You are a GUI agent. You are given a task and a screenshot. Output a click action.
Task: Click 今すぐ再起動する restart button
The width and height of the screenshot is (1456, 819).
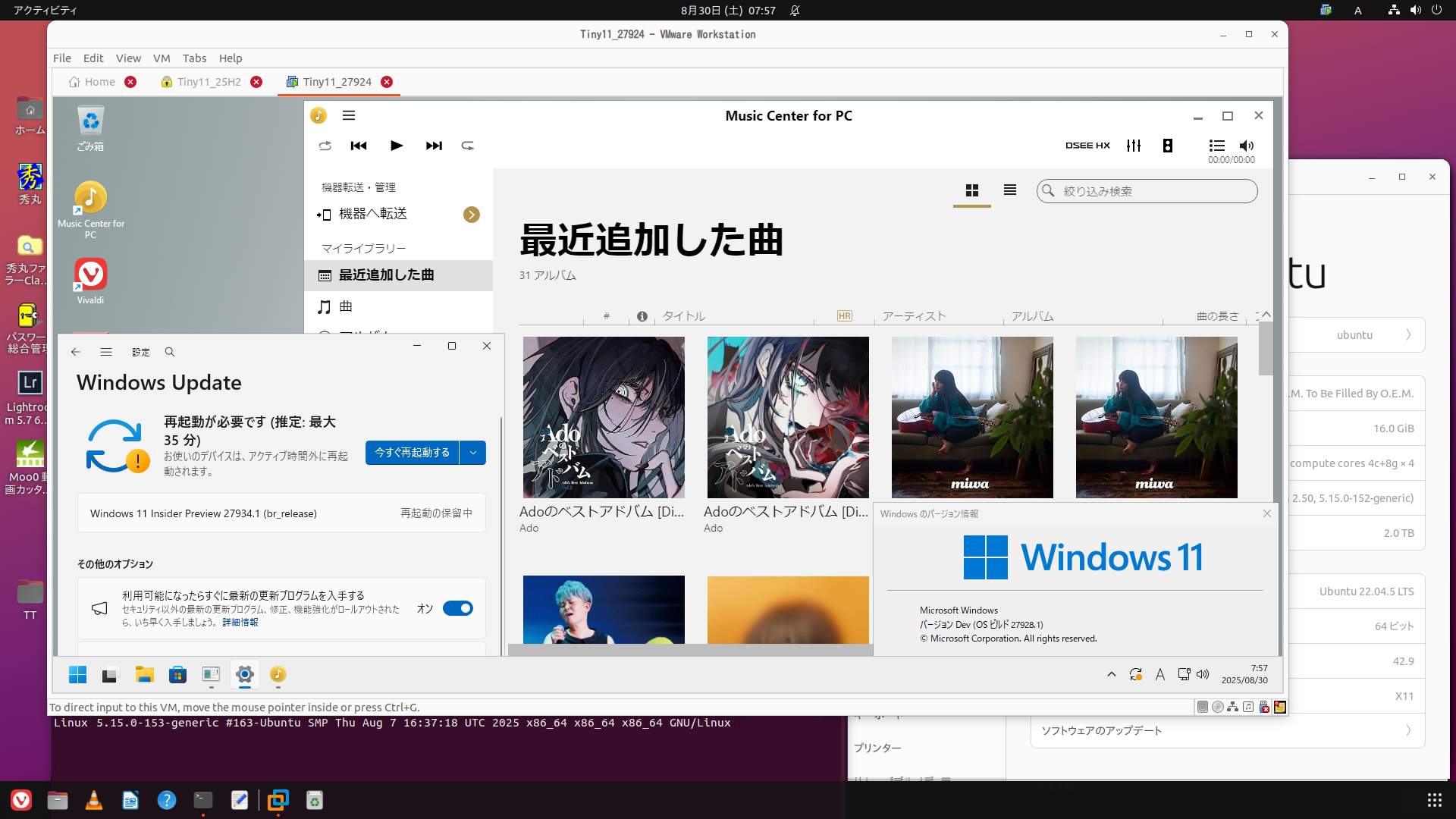[x=413, y=453]
